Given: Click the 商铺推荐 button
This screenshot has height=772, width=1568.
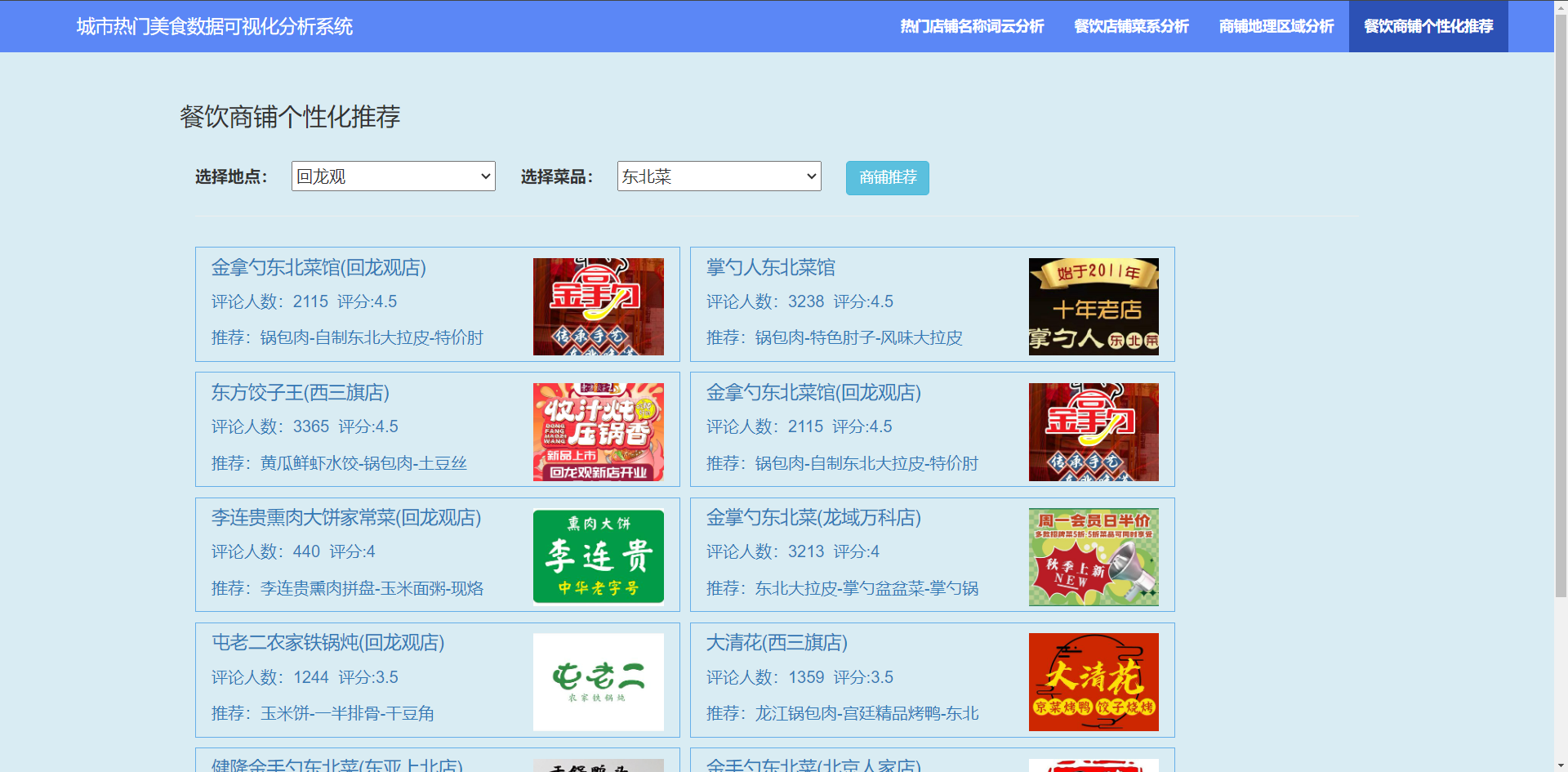Looking at the screenshot, I should point(888,178).
